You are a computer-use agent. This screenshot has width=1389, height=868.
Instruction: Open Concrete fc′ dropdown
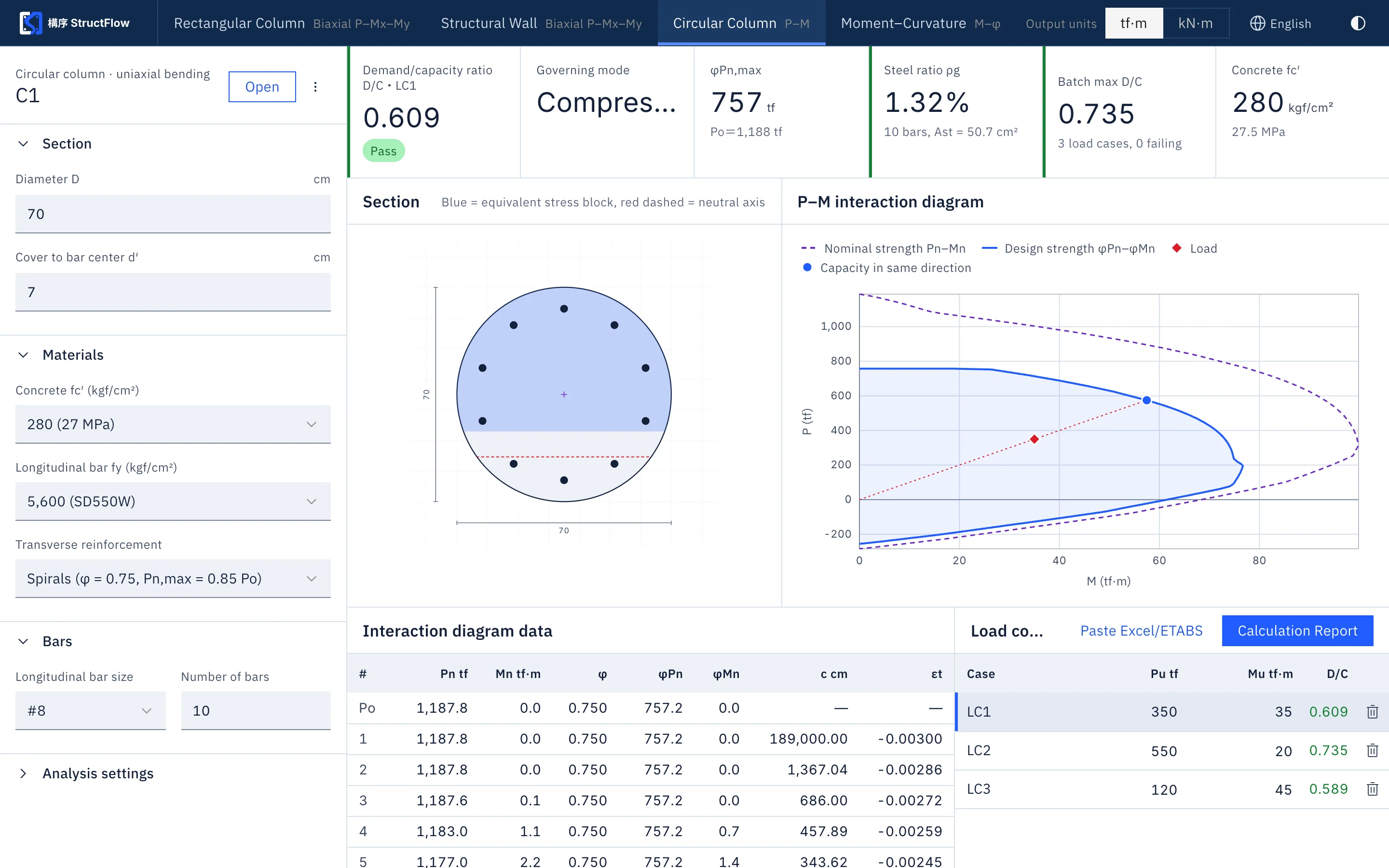173,424
